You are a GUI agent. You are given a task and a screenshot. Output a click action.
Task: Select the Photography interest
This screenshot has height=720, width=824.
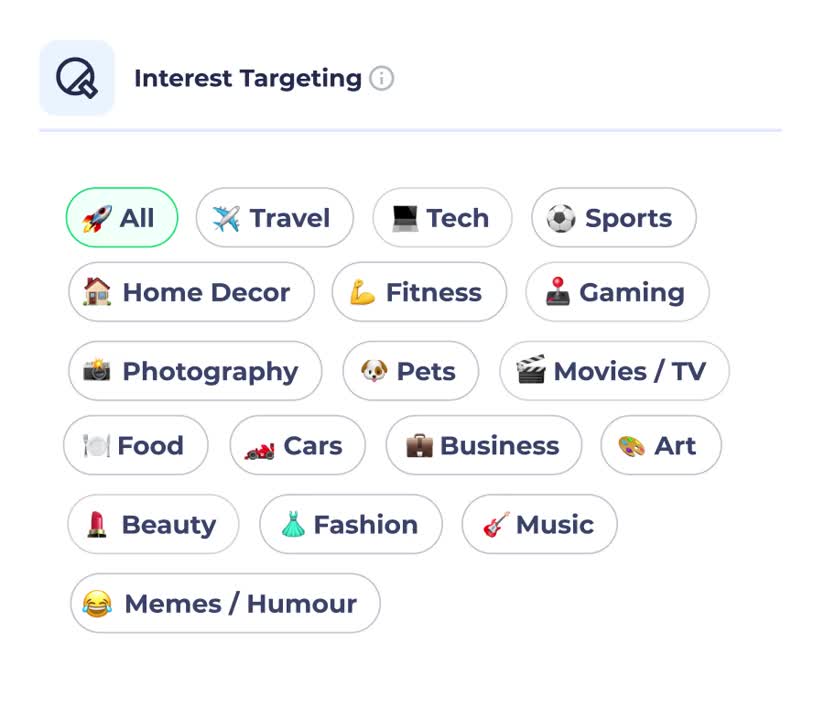(x=195, y=371)
